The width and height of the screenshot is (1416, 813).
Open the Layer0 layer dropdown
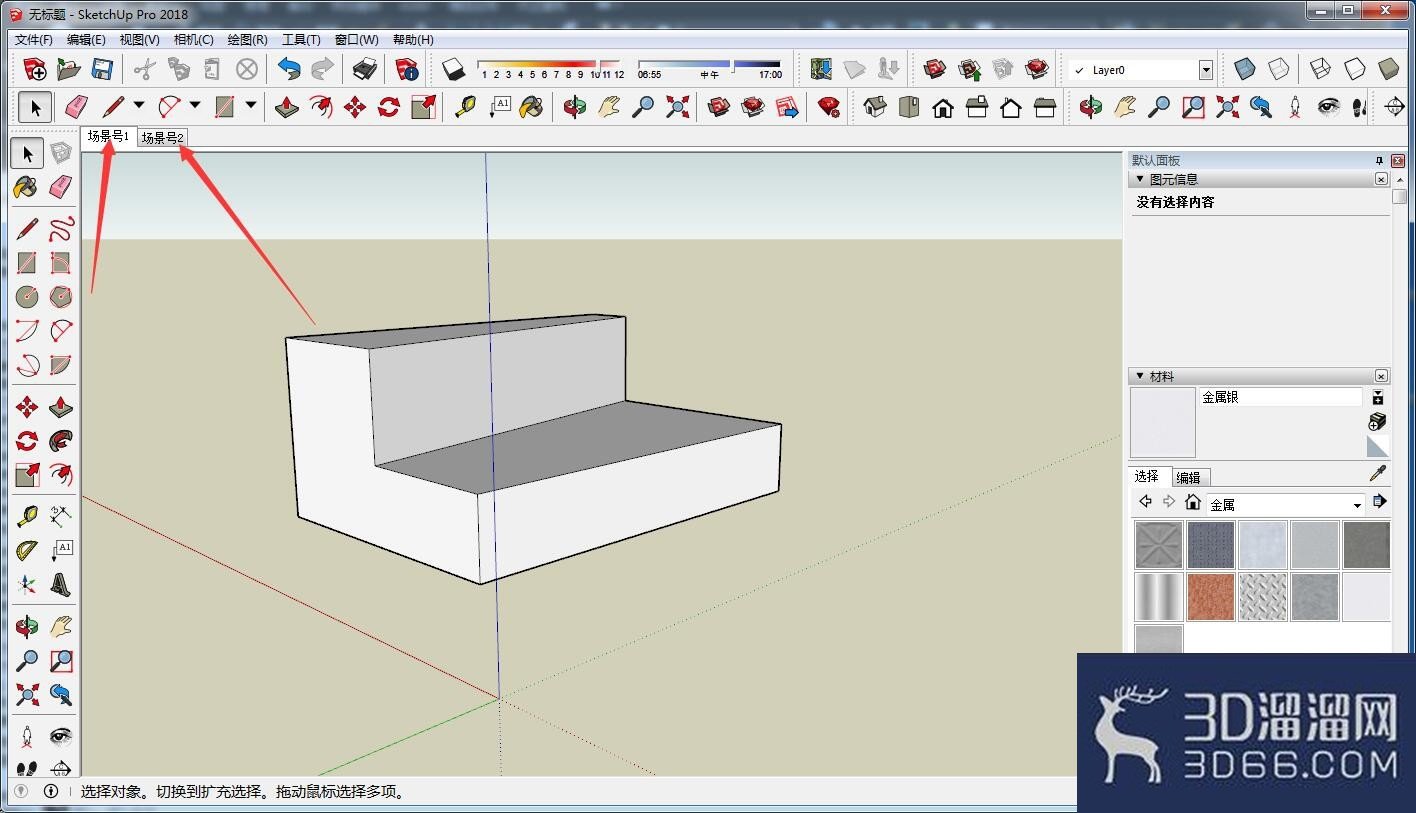click(x=1206, y=70)
